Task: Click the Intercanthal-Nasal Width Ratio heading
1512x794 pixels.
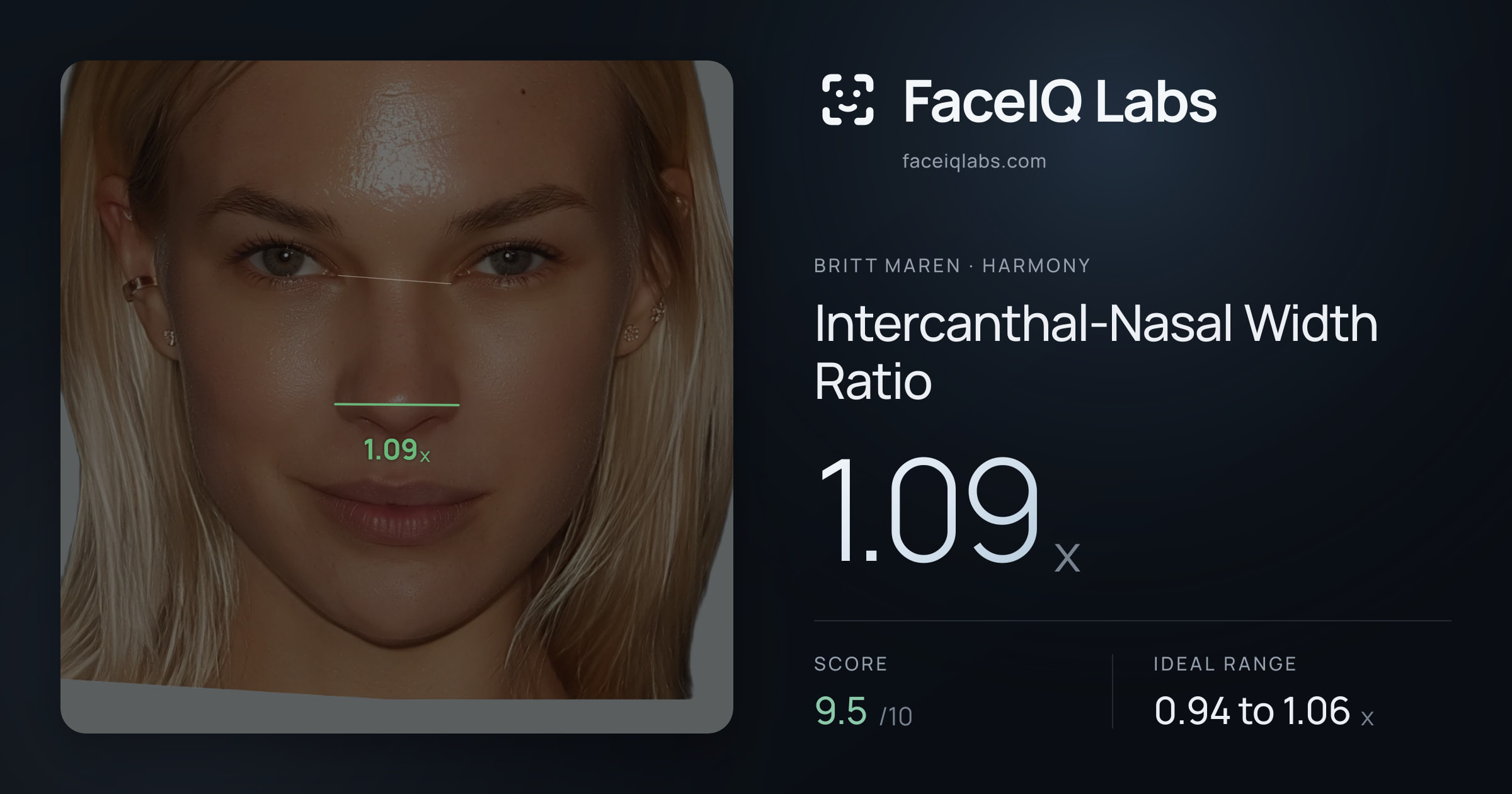Action: pyautogui.click(x=1096, y=352)
